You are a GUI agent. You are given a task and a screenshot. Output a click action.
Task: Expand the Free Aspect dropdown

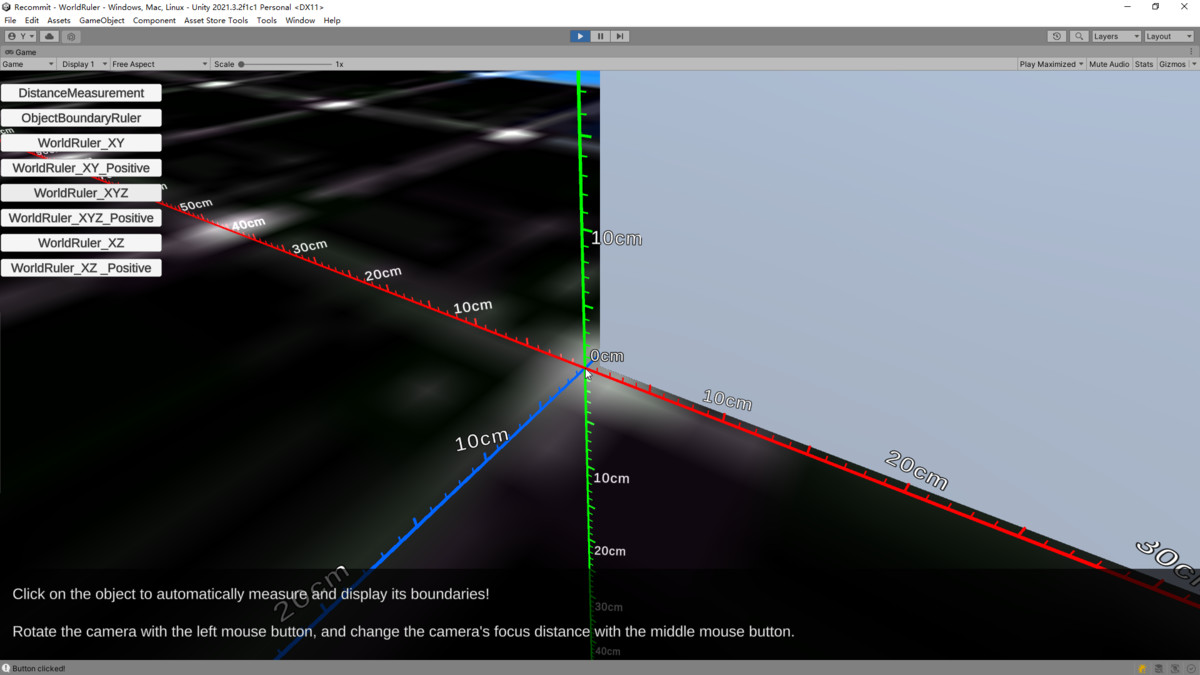point(160,64)
